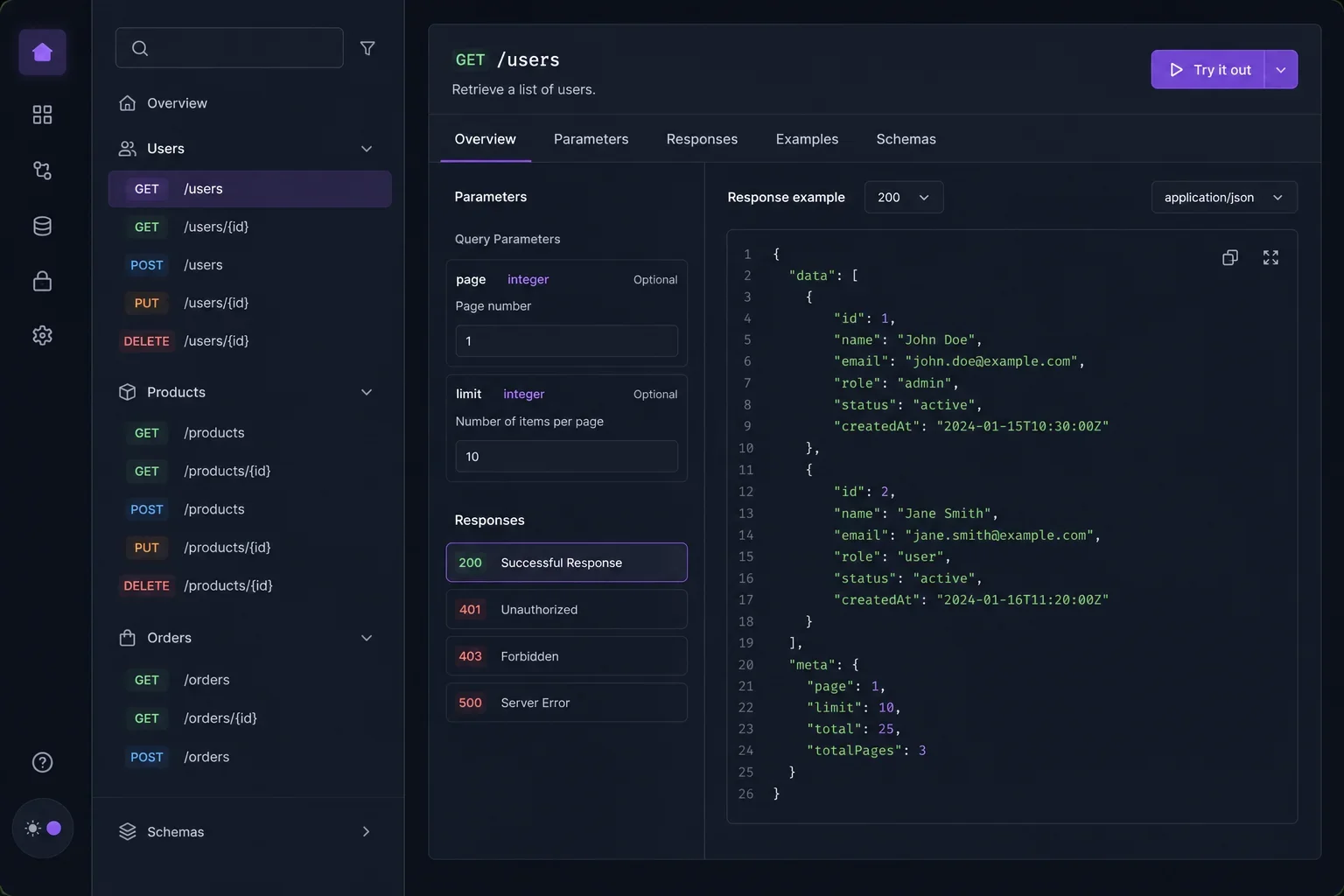Open the POST /orders endpoint
The image size is (1344, 896).
point(249,757)
